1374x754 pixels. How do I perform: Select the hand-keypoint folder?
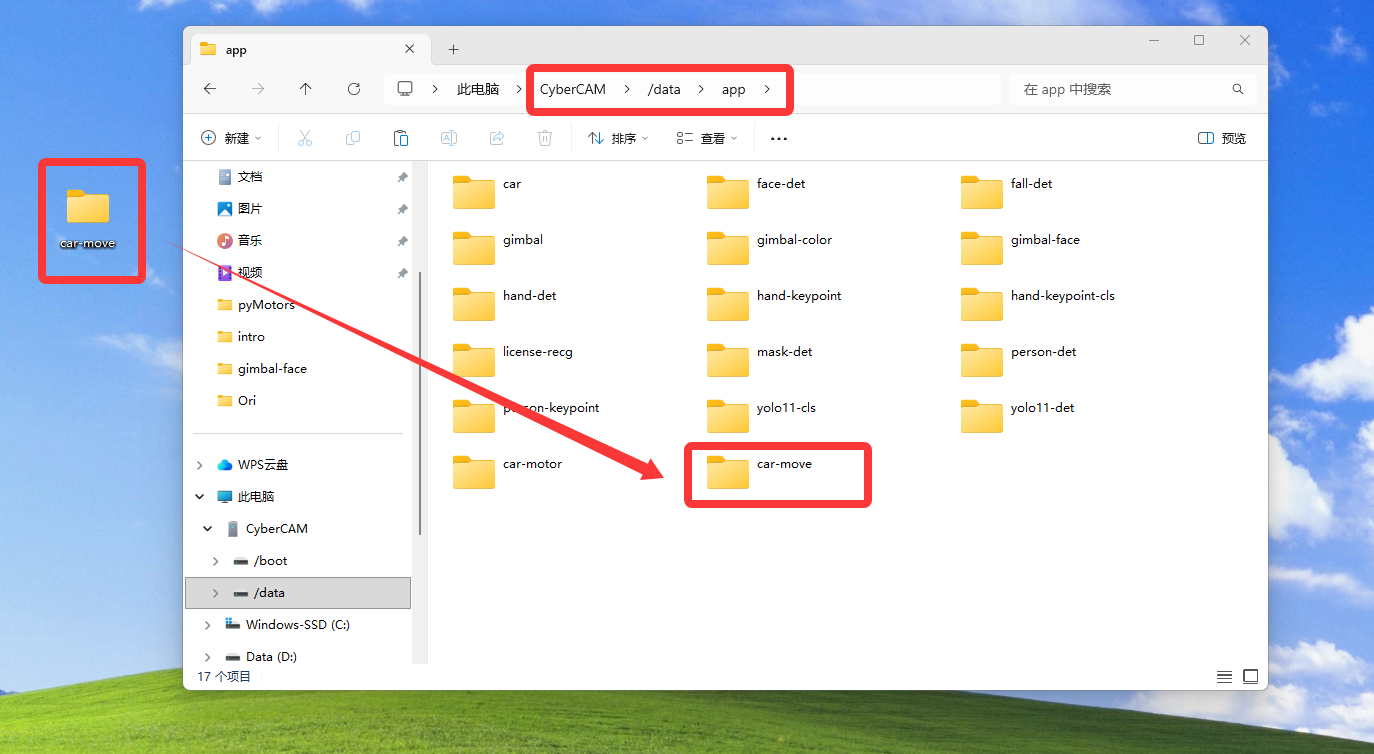774,303
